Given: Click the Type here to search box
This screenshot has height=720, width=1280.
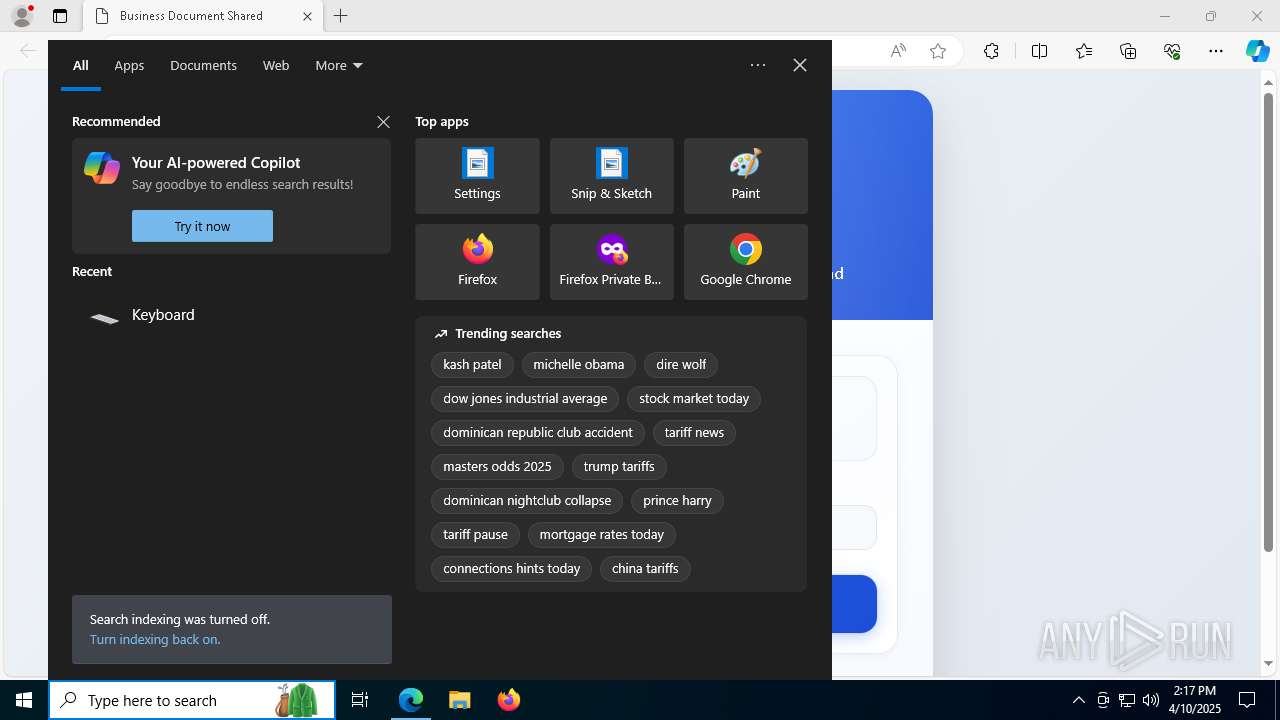Looking at the screenshot, I should click(x=192, y=700).
